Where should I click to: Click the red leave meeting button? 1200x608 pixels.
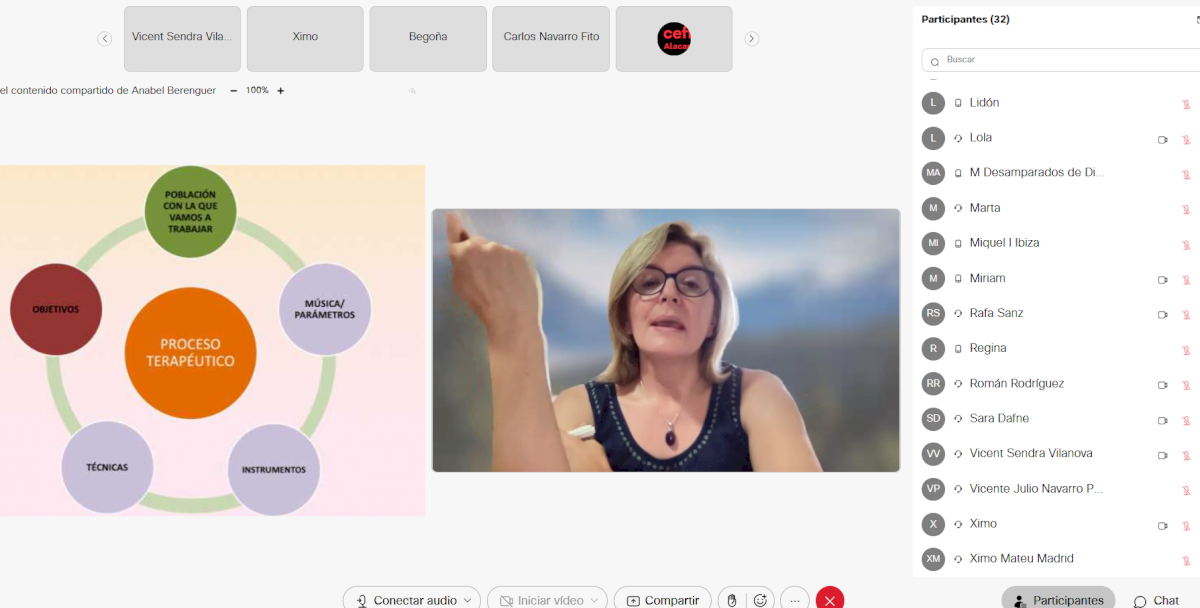coord(830,600)
